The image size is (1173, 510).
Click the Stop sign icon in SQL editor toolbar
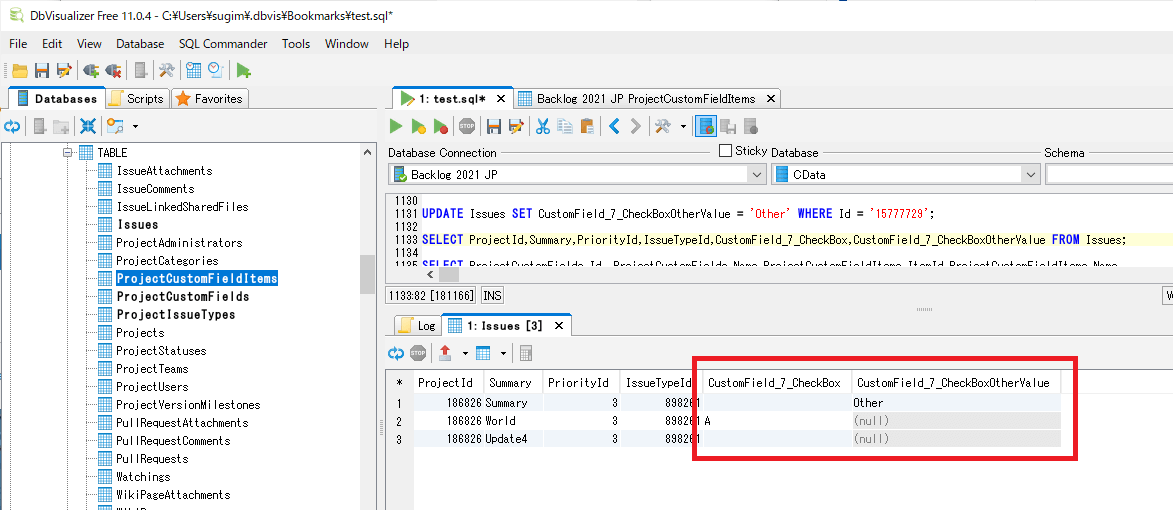coord(467,126)
